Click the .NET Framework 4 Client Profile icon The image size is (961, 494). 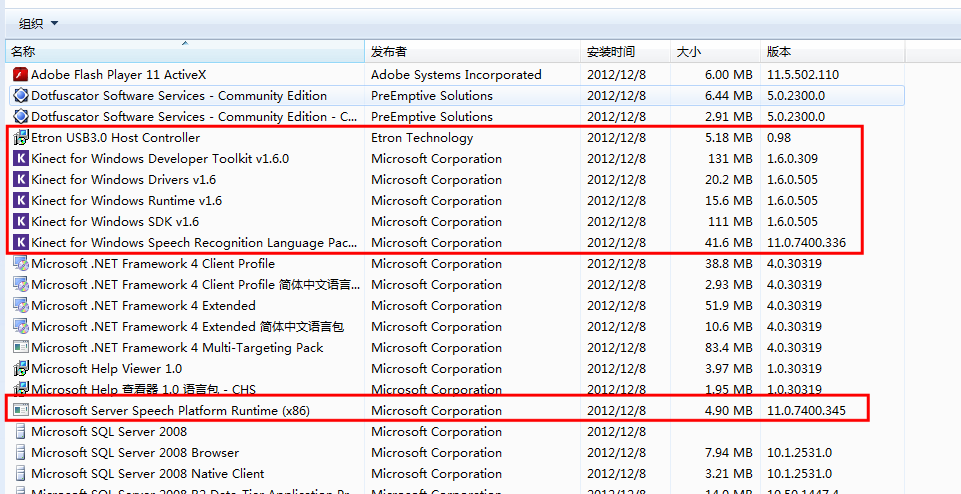(21, 264)
